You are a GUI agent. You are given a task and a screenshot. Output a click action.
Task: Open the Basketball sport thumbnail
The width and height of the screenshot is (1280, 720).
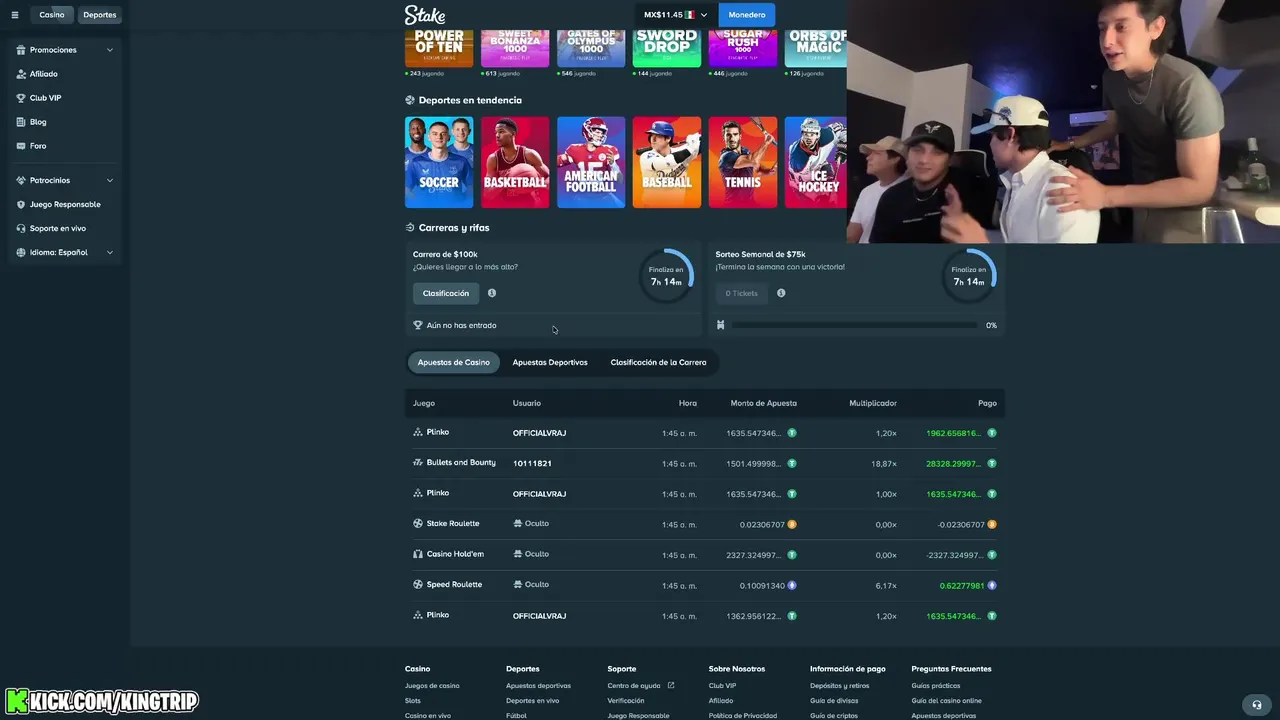tap(515, 162)
